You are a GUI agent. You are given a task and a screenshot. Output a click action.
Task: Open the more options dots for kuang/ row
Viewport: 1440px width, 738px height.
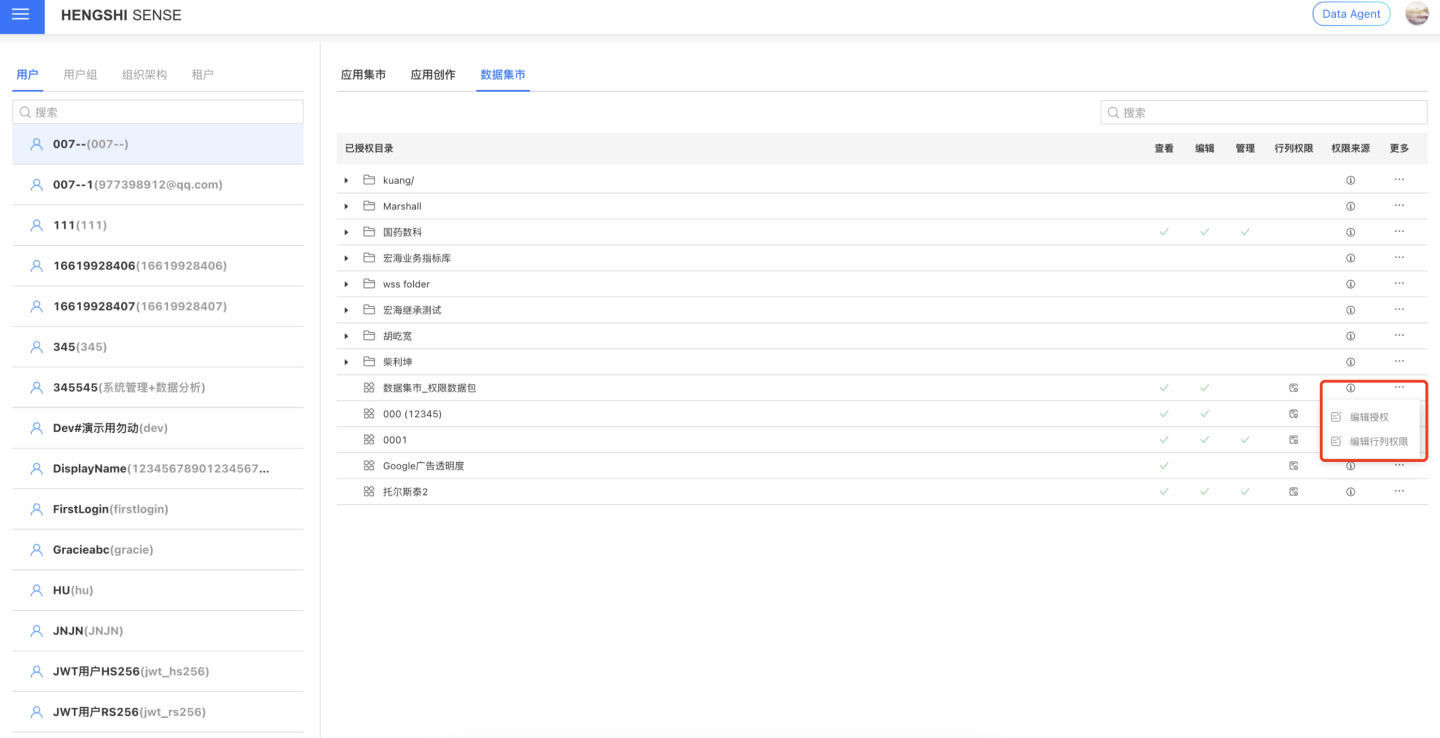tap(1399, 180)
